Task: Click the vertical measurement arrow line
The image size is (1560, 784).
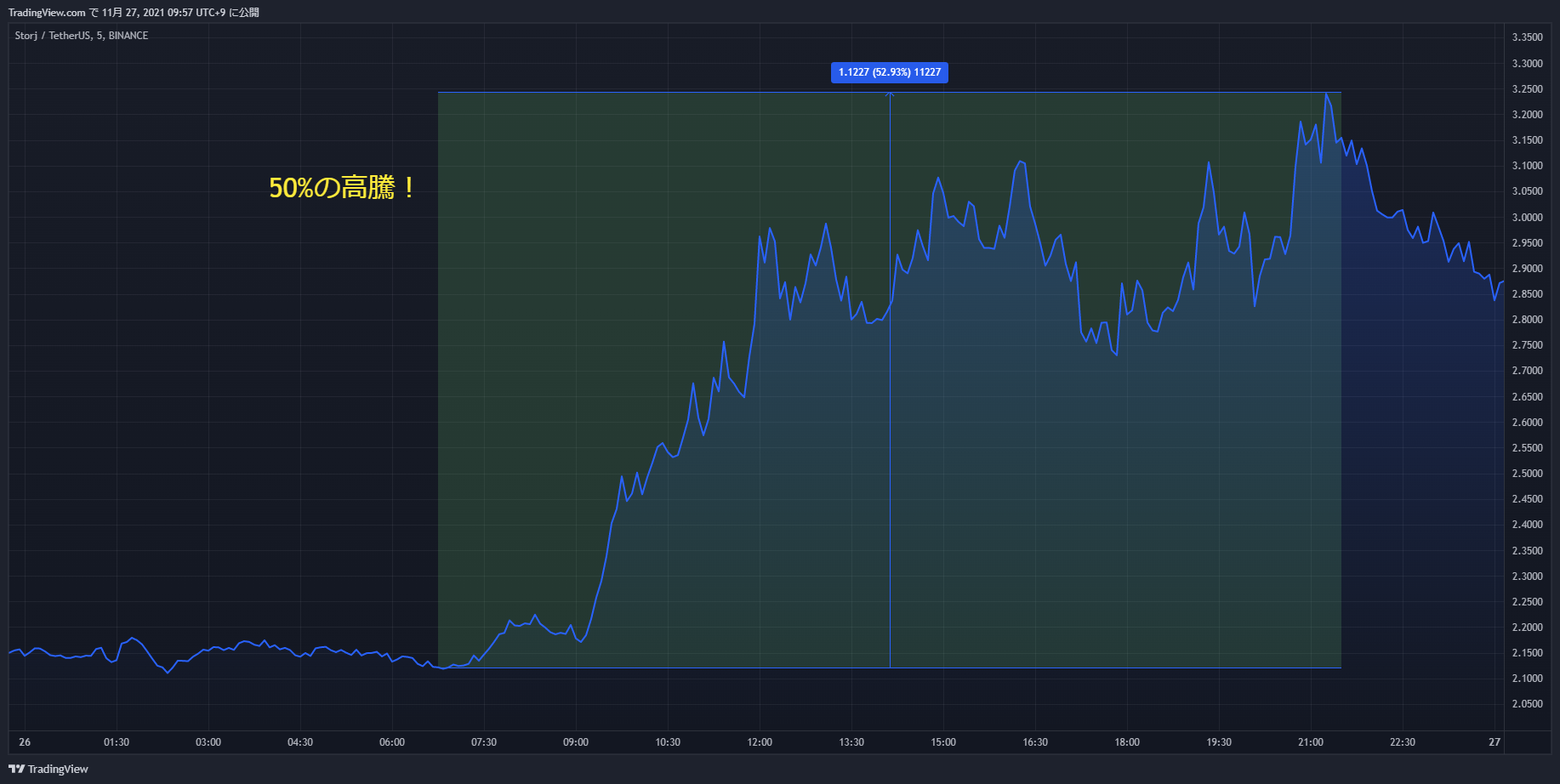Action: tap(890, 380)
